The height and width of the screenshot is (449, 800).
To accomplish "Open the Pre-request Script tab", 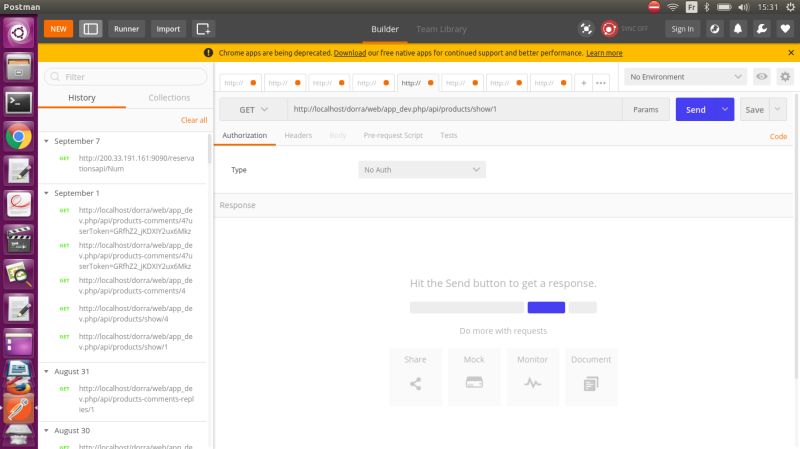I will click(x=393, y=135).
